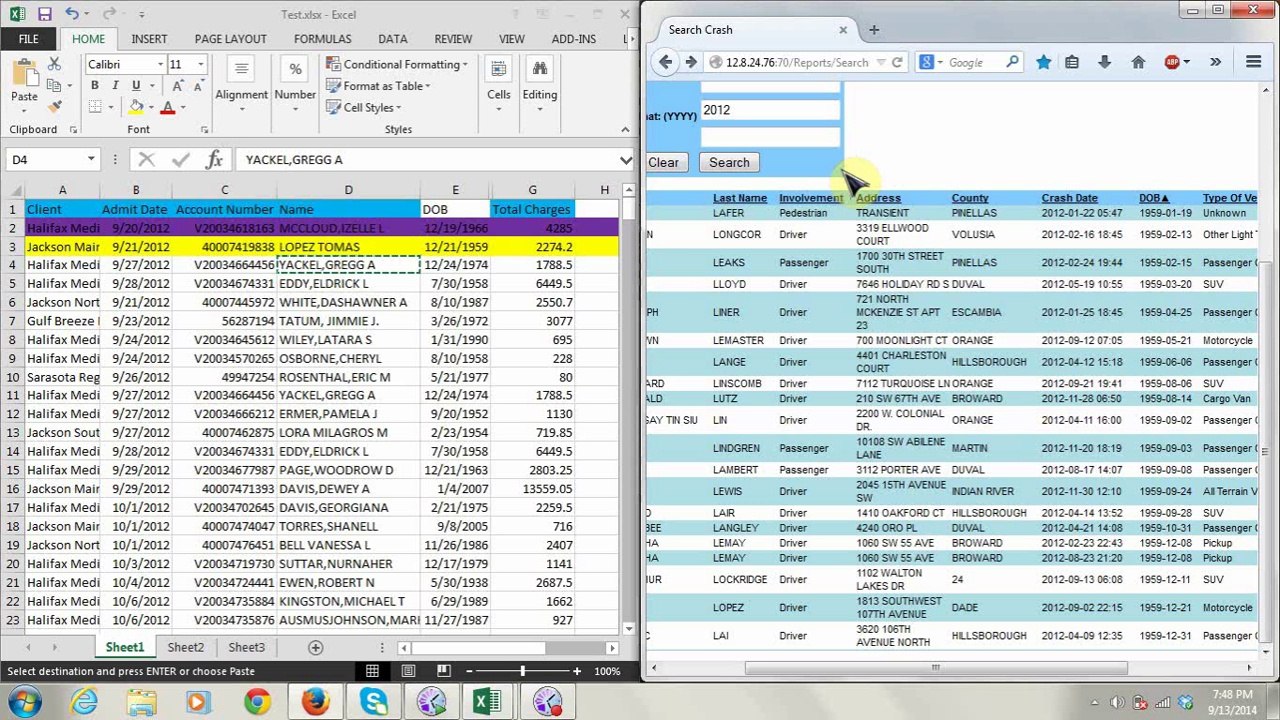
Task: Switch to the INSERT ribbon tab
Action: point(149,39)
